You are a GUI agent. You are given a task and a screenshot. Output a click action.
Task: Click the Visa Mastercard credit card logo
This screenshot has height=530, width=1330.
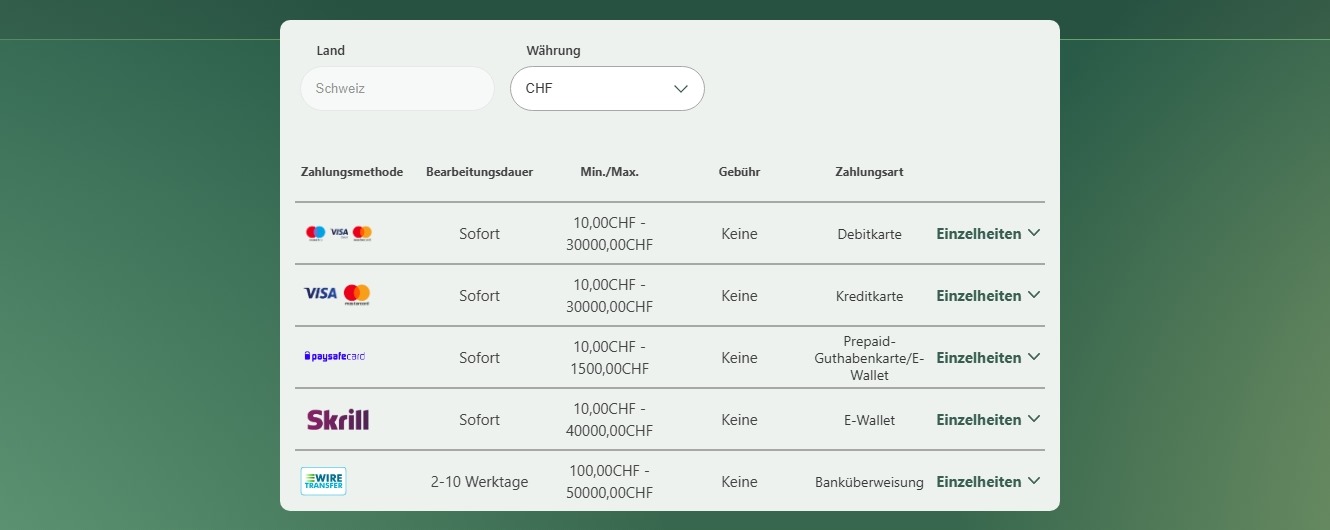click(x=337, y=295)
